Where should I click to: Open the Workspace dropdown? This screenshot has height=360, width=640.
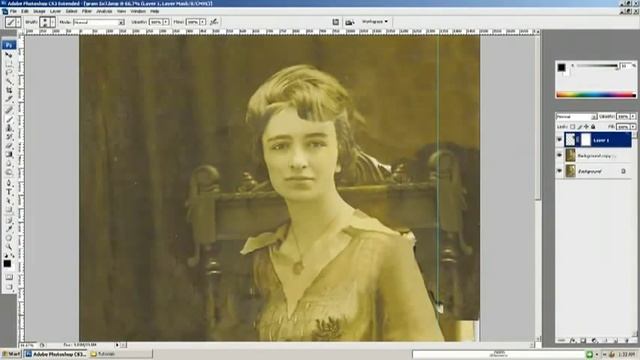tap(374, 22)
